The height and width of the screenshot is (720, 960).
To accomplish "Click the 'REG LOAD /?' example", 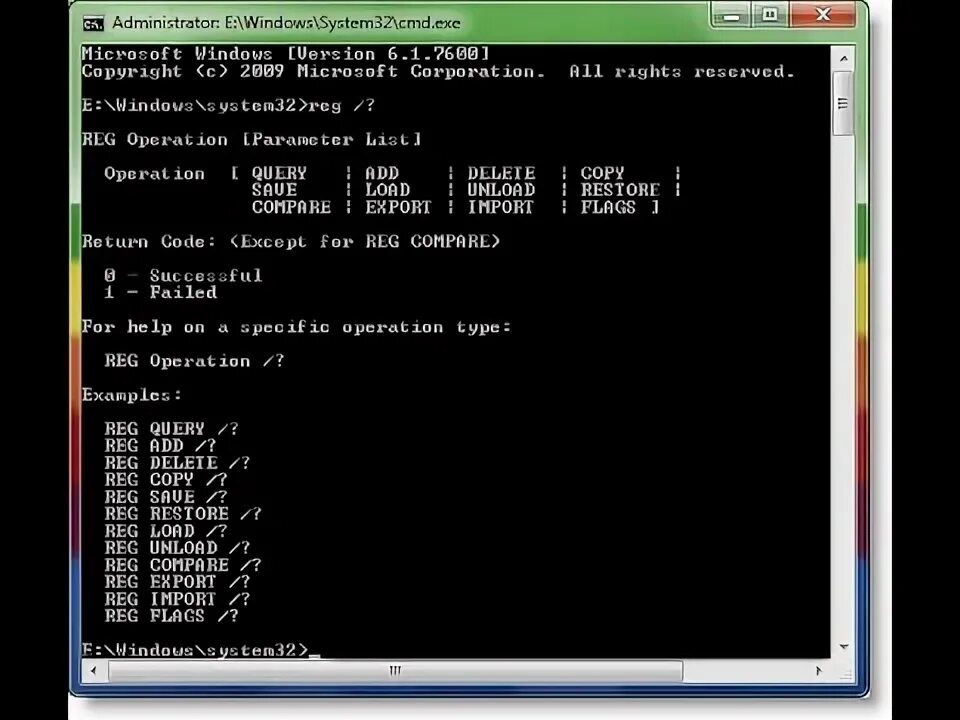I will 166,531.
